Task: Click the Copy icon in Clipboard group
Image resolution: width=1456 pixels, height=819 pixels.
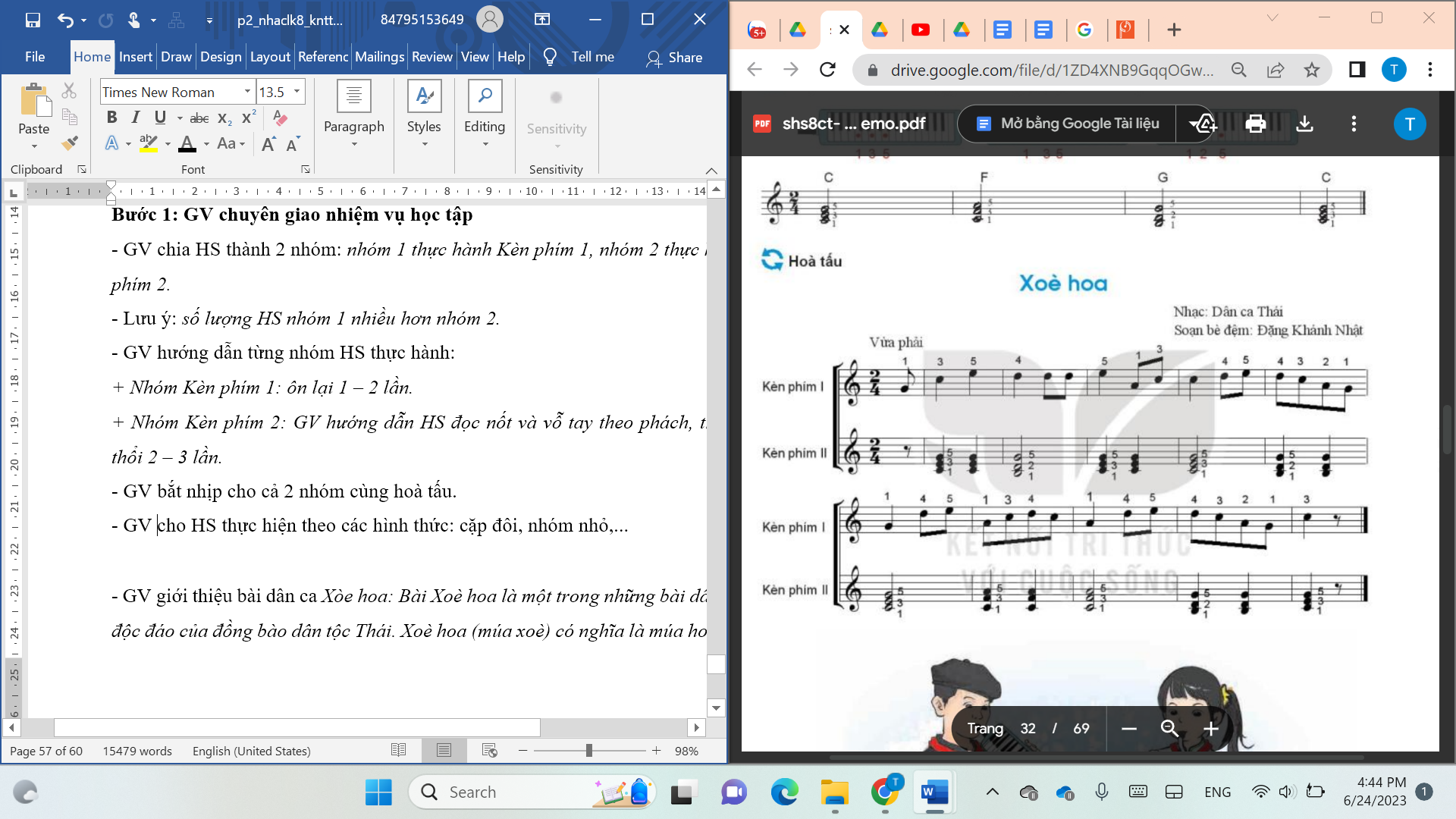Action: (69, 117)
